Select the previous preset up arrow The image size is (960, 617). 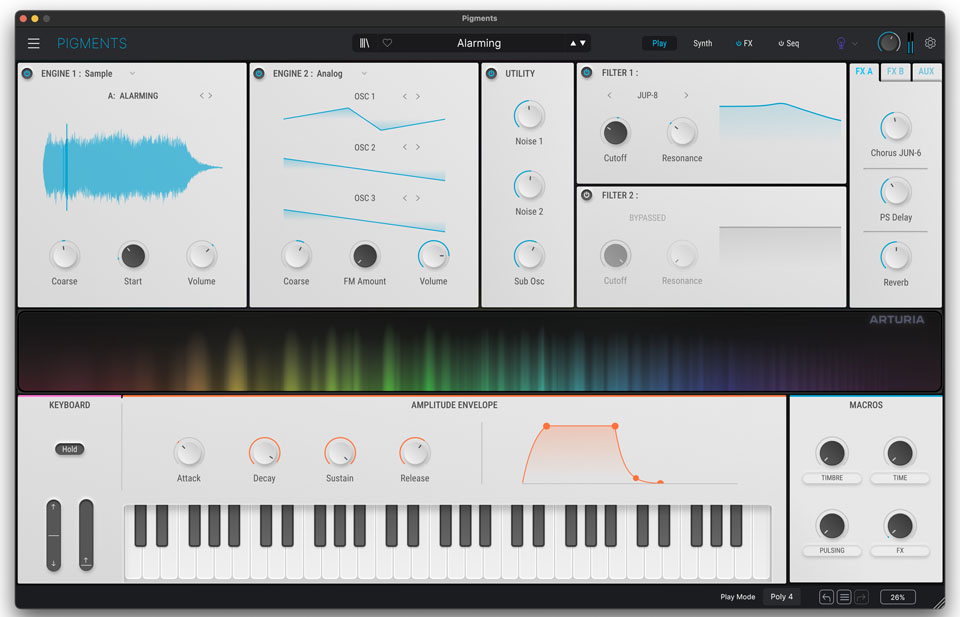[573, 43]
